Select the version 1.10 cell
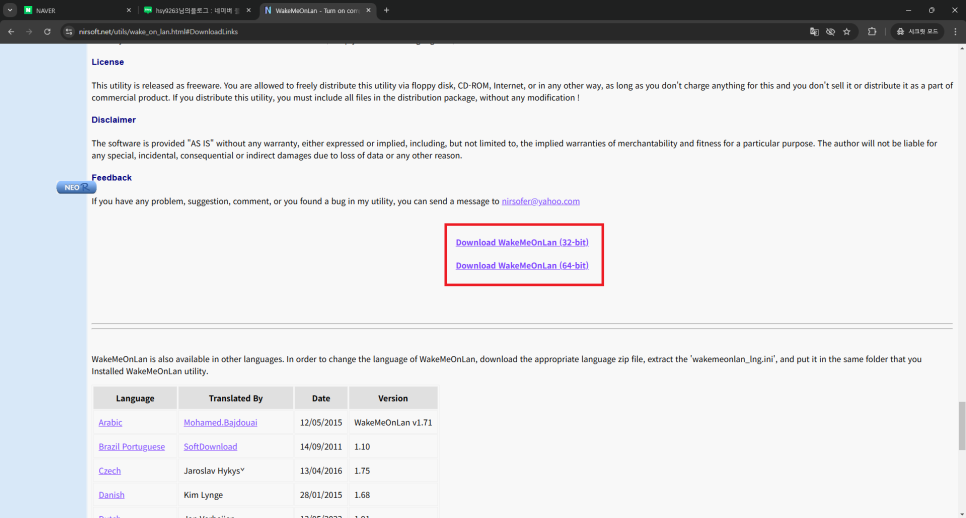The image size is (966, 518). (393, 447)
